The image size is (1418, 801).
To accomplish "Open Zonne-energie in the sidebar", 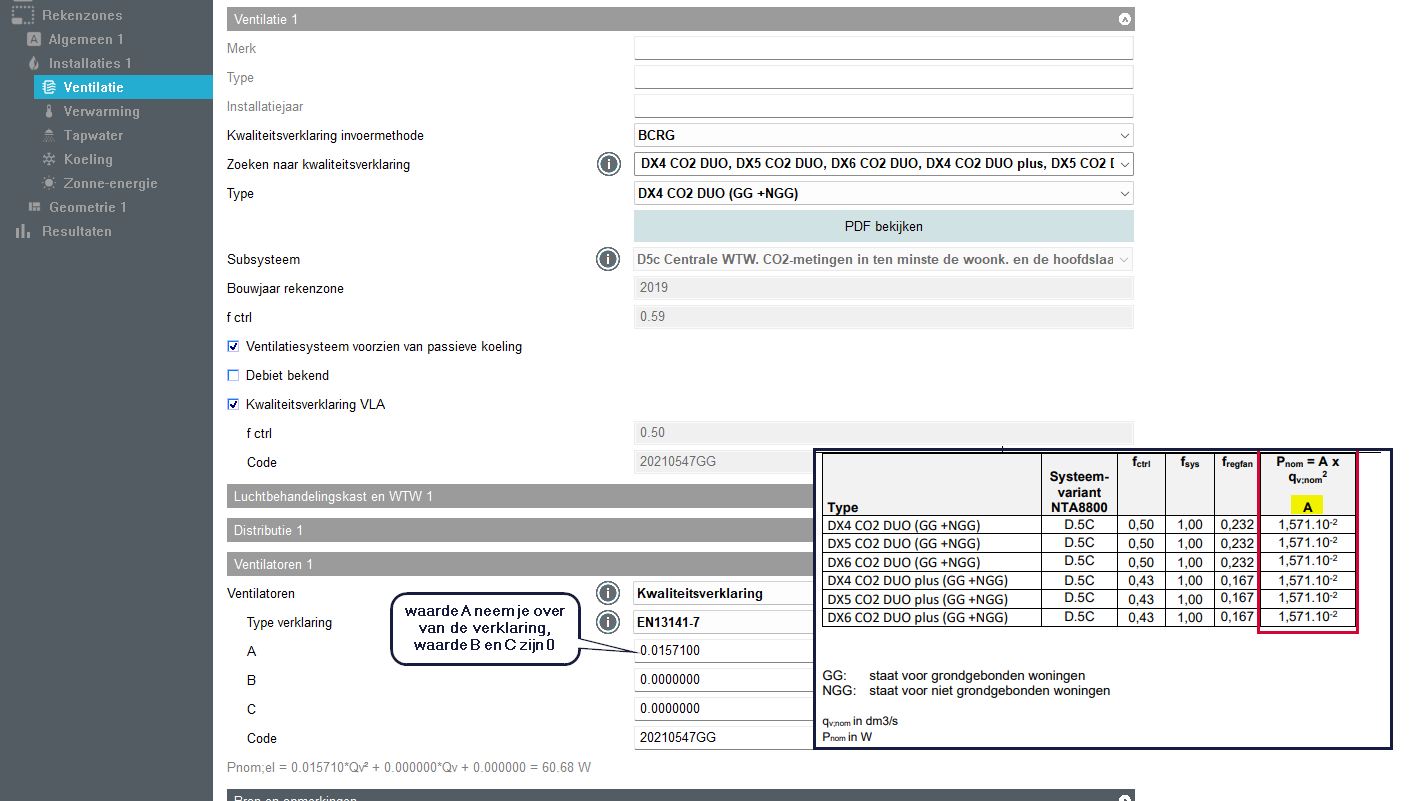I will (110, 183).
